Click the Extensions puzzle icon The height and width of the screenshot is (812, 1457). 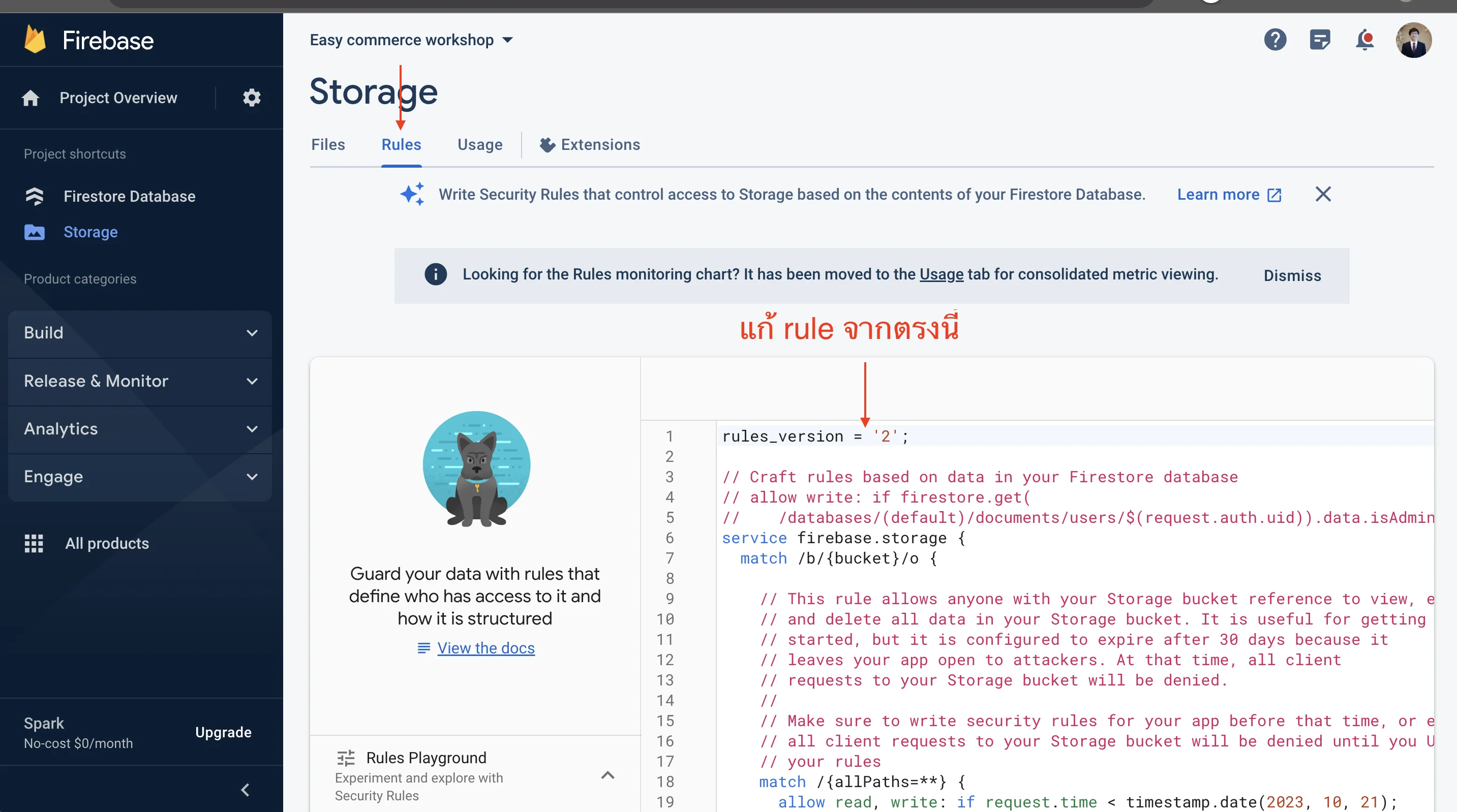point(547,145)
